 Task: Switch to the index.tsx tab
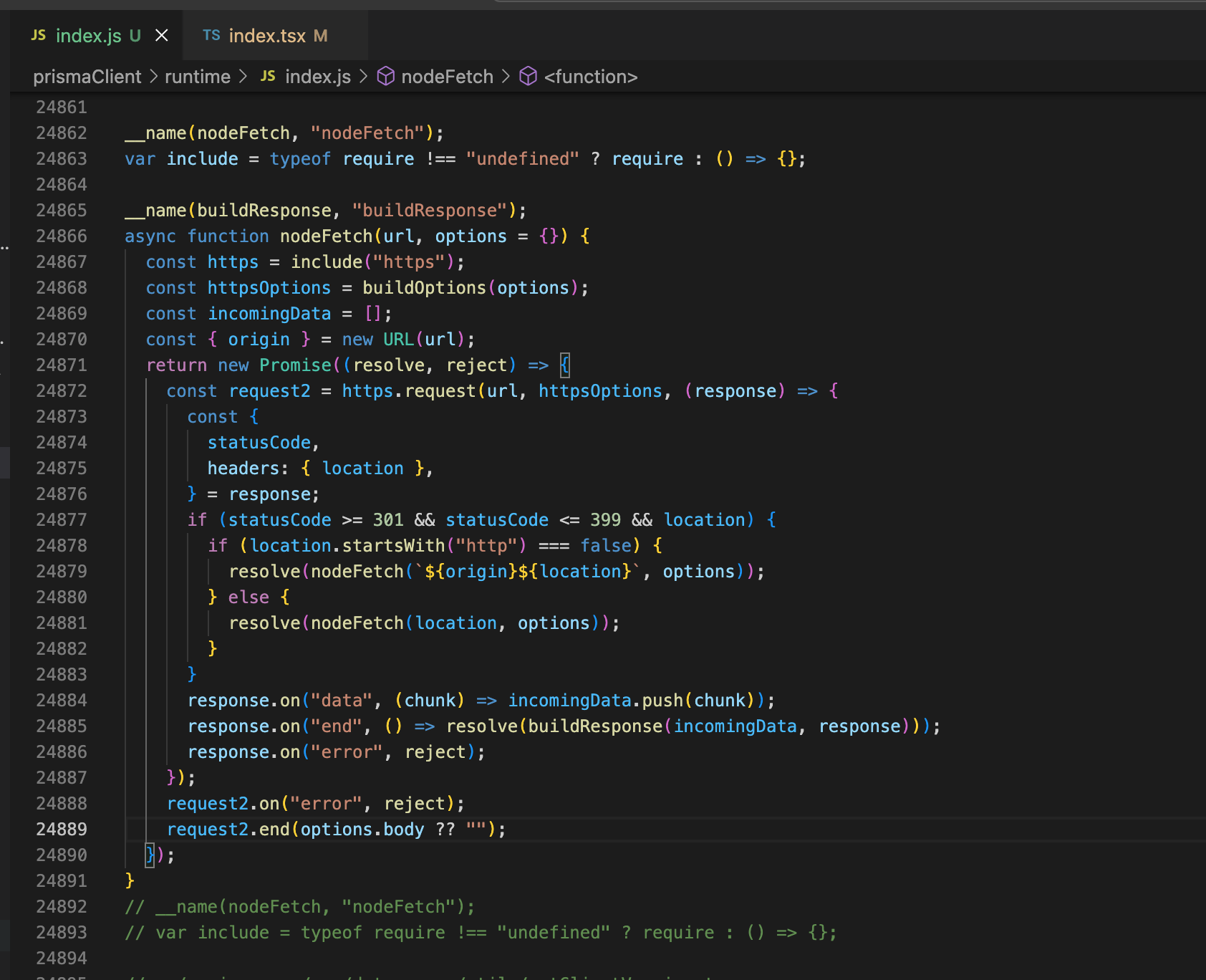coord(267,35)
